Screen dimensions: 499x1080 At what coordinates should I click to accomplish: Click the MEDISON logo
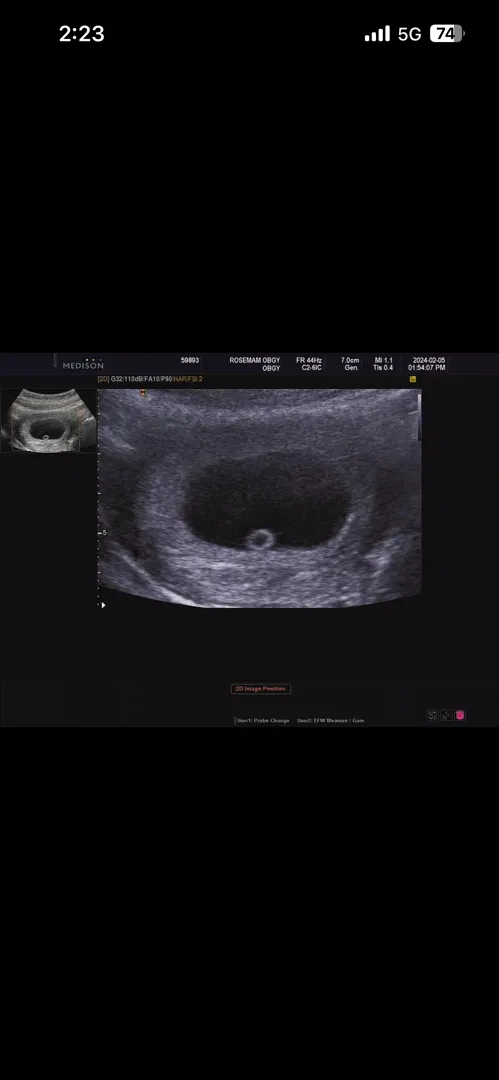(x=83, y=364)
